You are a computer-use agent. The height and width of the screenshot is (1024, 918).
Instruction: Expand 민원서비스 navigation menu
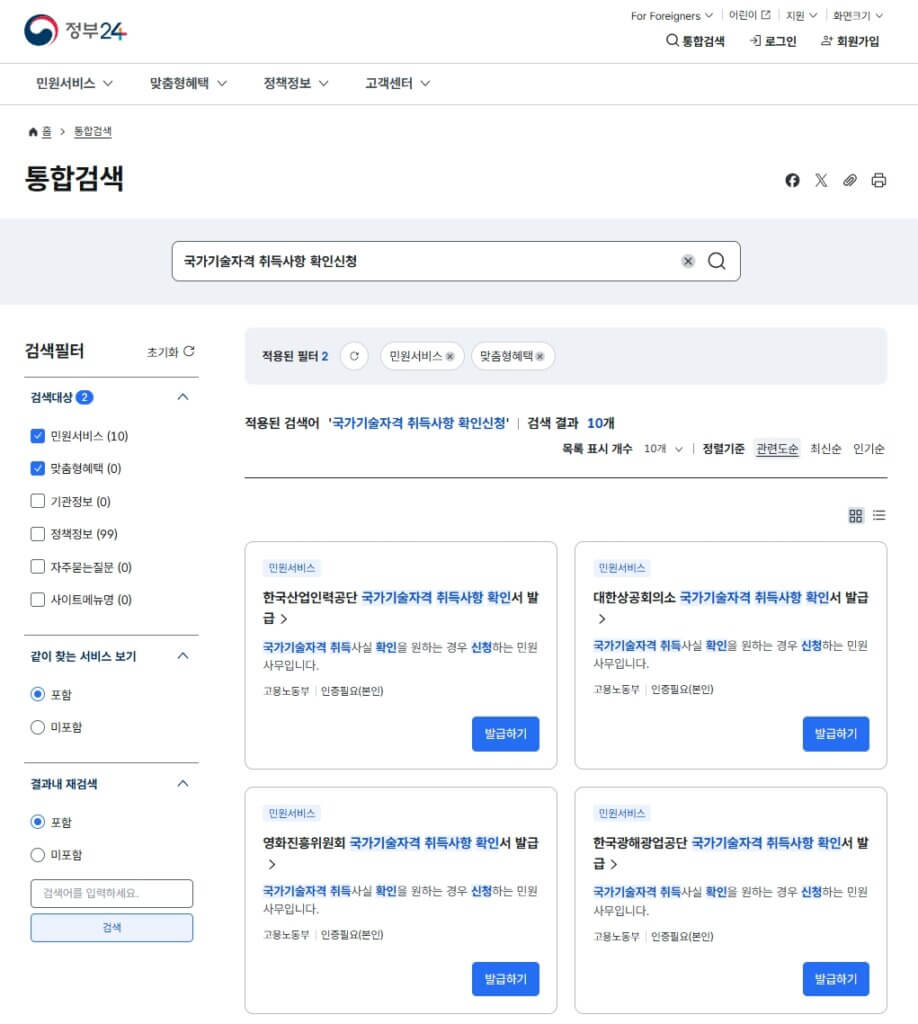click(74, 84)
